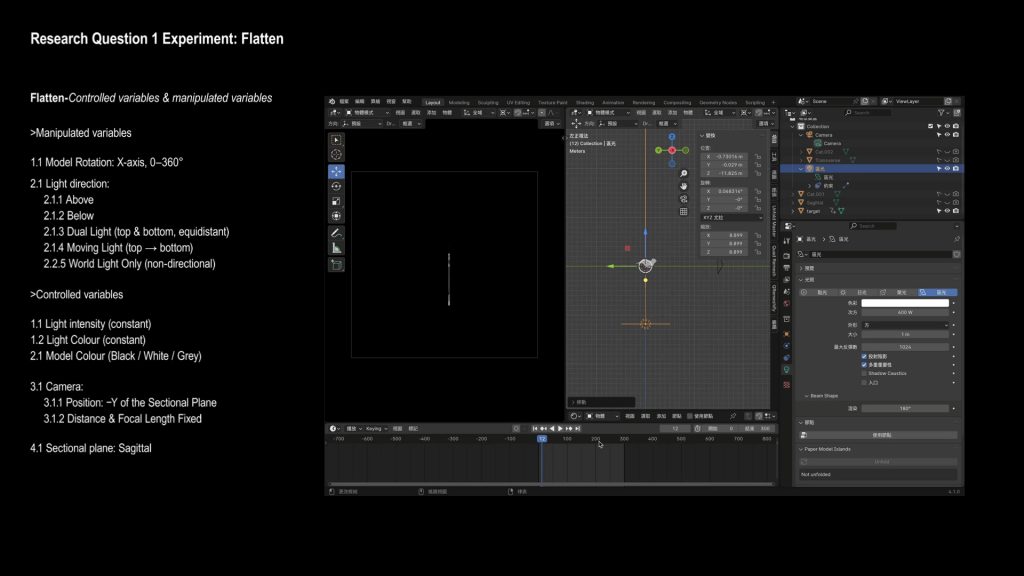Image resolution: width=1024 pixels, height=576 pixels.
Task: Open the Shading workspace tab
Action: pyautogui.click(x=584, y=102)
